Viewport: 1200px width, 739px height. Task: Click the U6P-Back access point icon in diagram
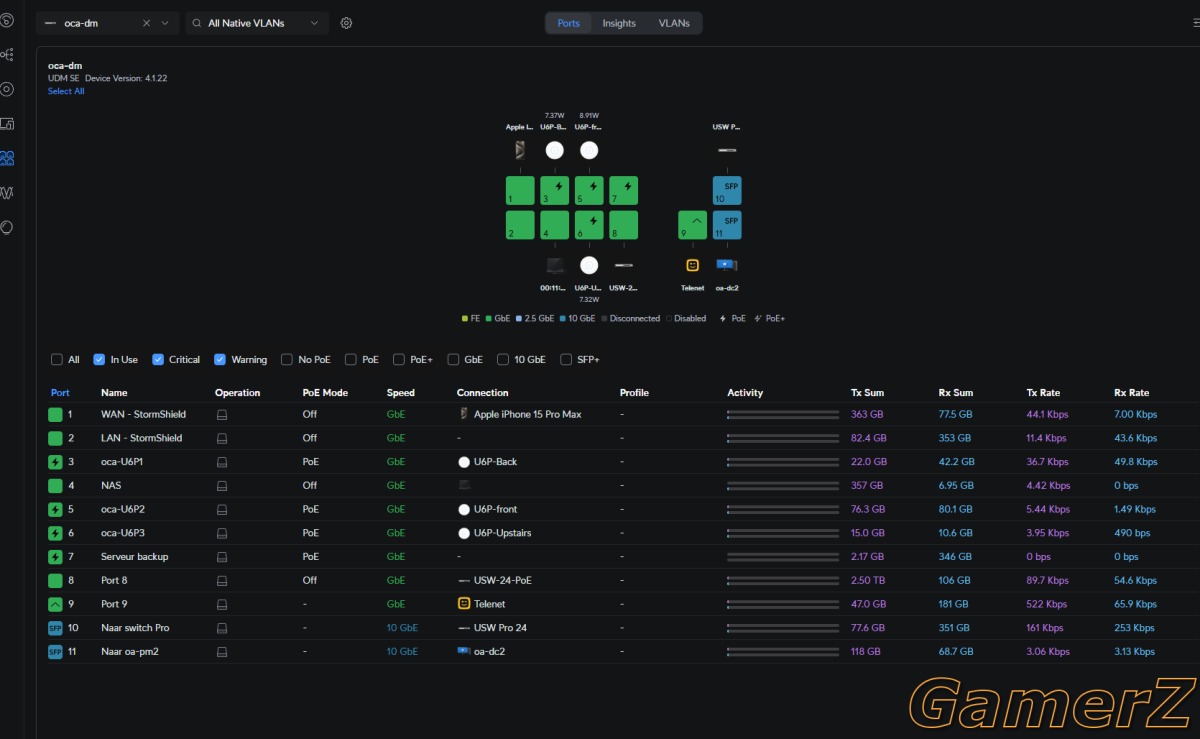coord(555,150)
